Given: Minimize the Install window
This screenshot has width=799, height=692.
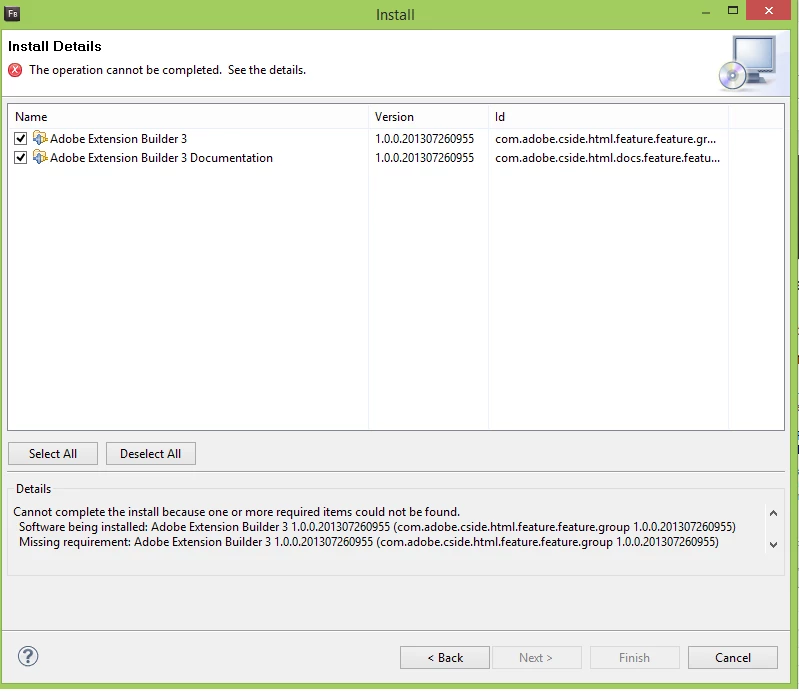Looking at the screenshot, I should [706, 12].
